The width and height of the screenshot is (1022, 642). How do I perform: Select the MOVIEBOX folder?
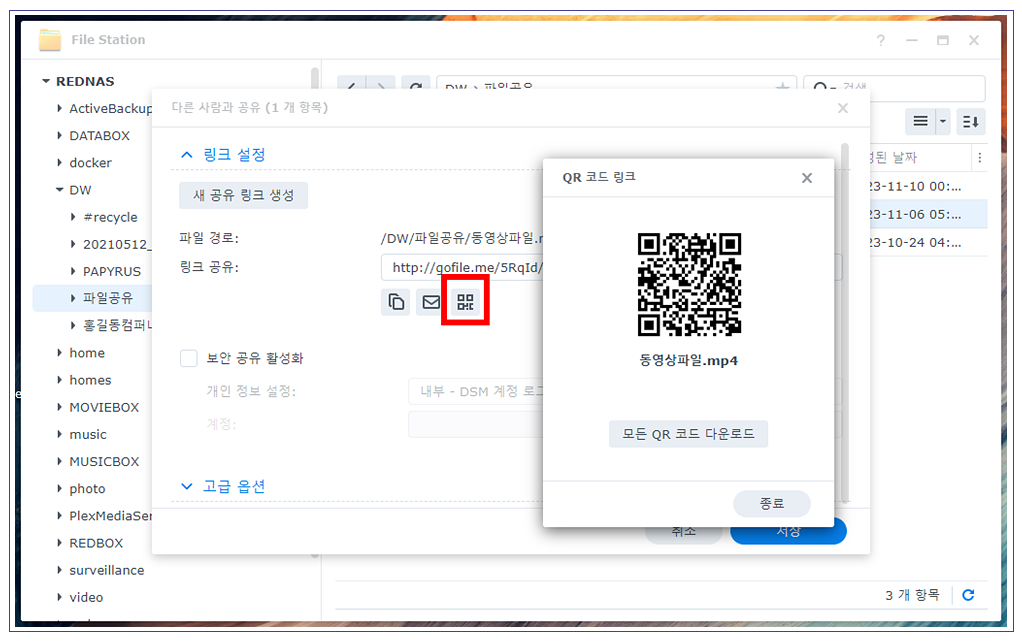pyautogui.click(x=104, y=407)
